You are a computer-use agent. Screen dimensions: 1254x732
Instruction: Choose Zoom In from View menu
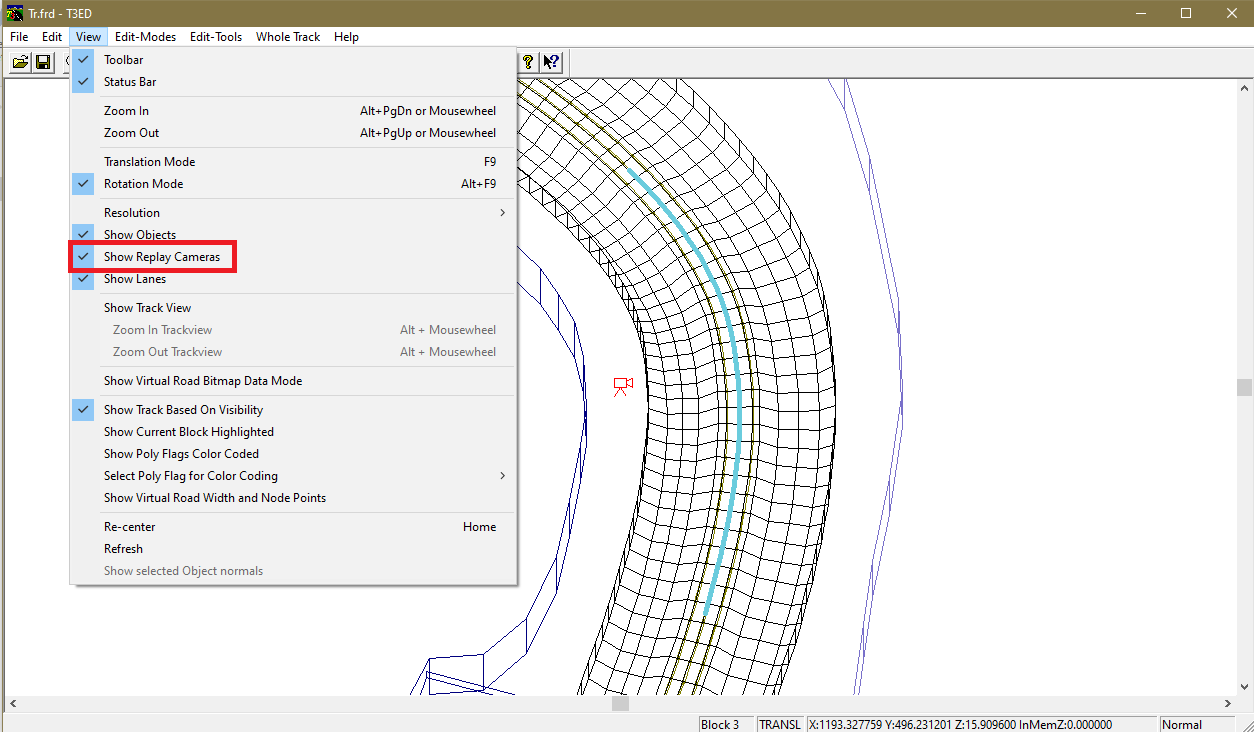[x=293, y=111]
